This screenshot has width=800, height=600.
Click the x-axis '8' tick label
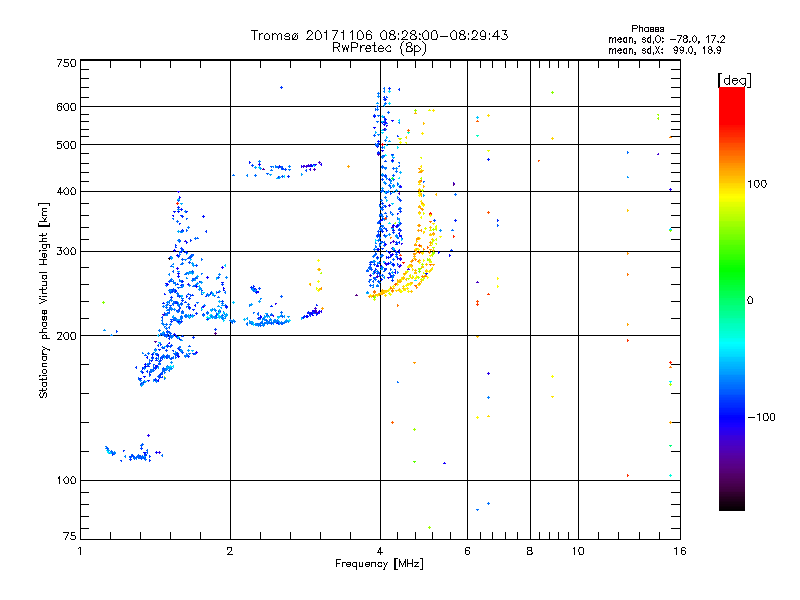530,551
